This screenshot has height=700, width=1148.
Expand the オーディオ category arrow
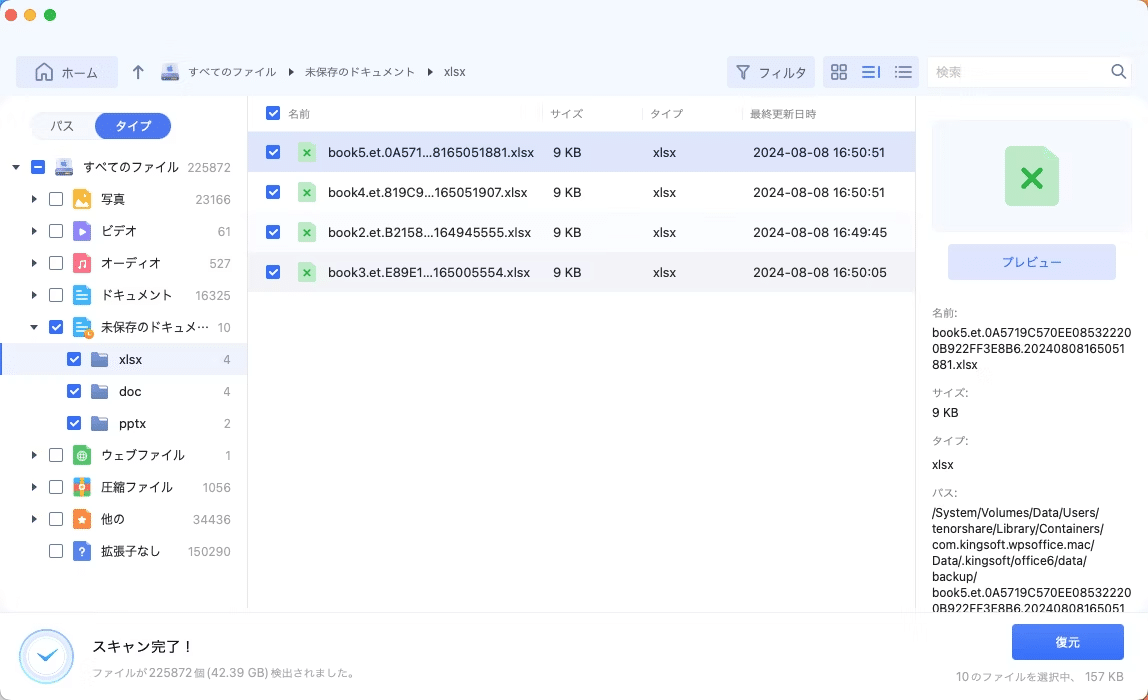pyautogui.click(x=34, y=263)
